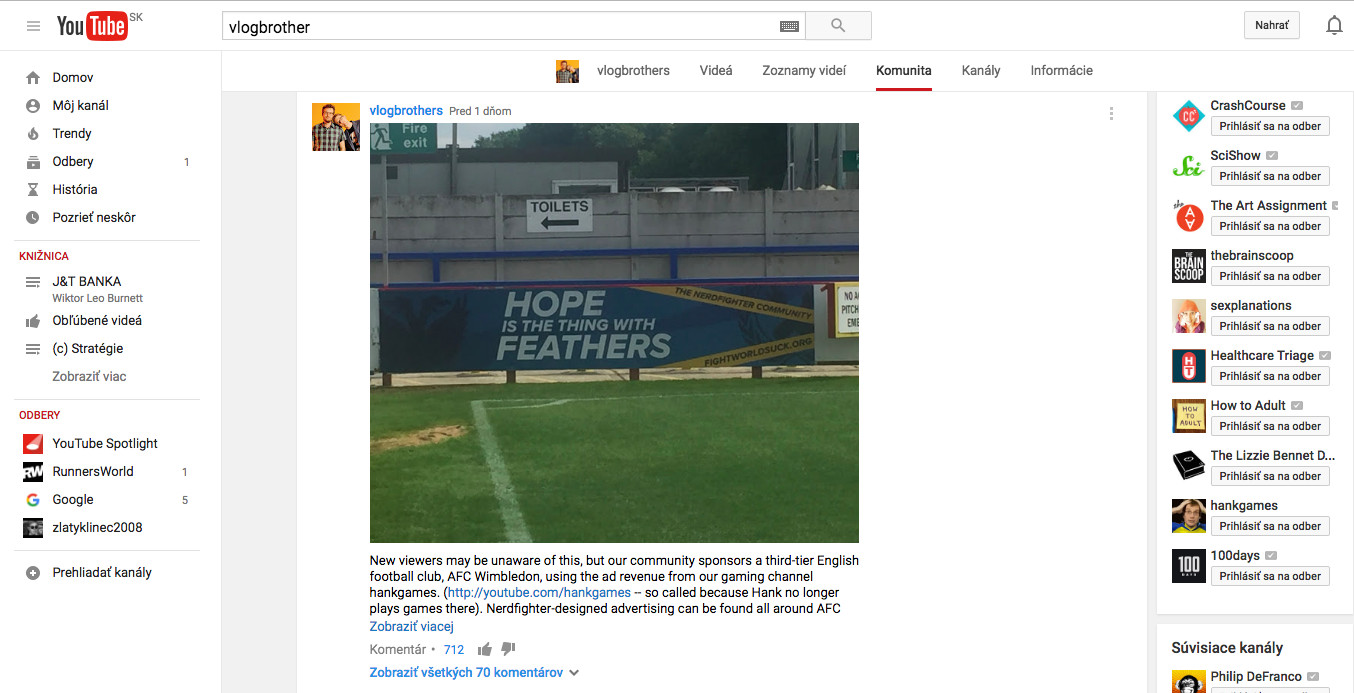Click the Nahrať upload button
The width and height of the screenshot is (1354, 693).
click(x=1271, y=26)
